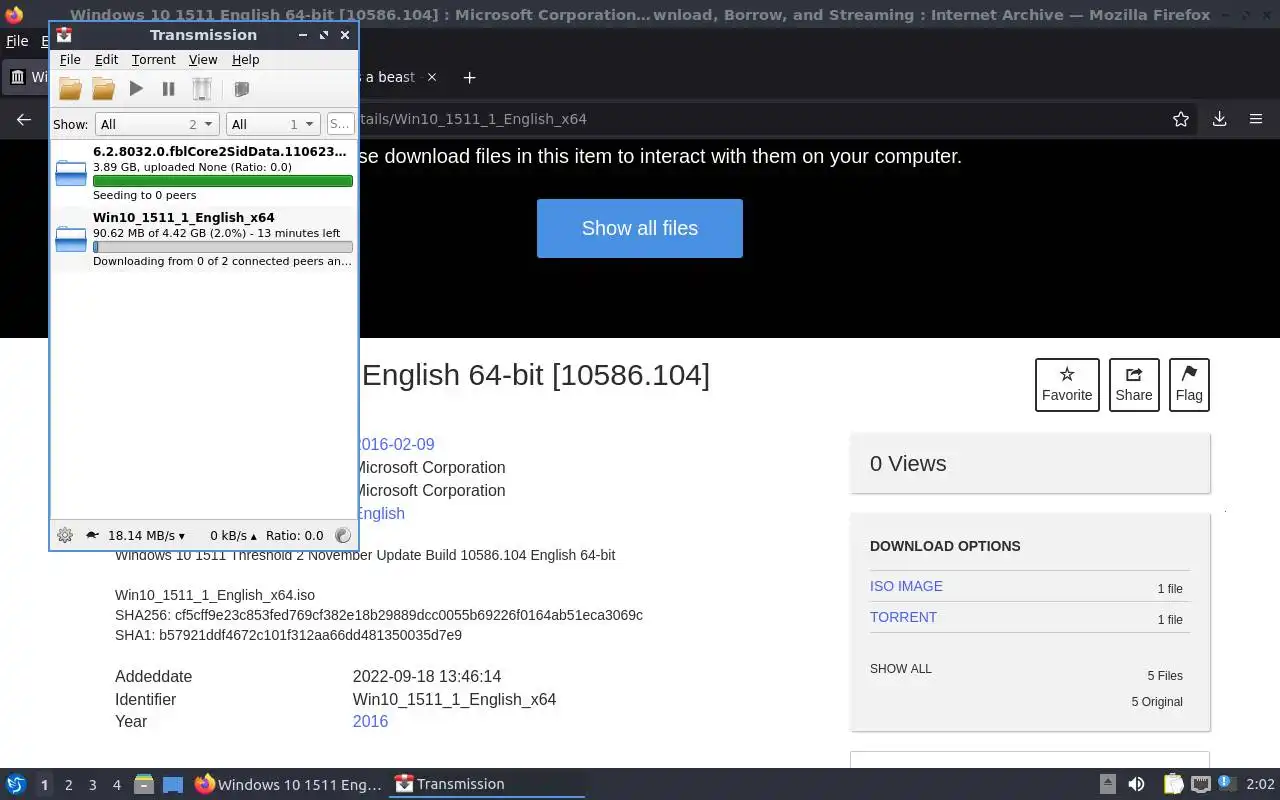Go back using the Firefox back arrow
Screen dimensions: 1280x800
pyautogui.click(x=24, y=119)
